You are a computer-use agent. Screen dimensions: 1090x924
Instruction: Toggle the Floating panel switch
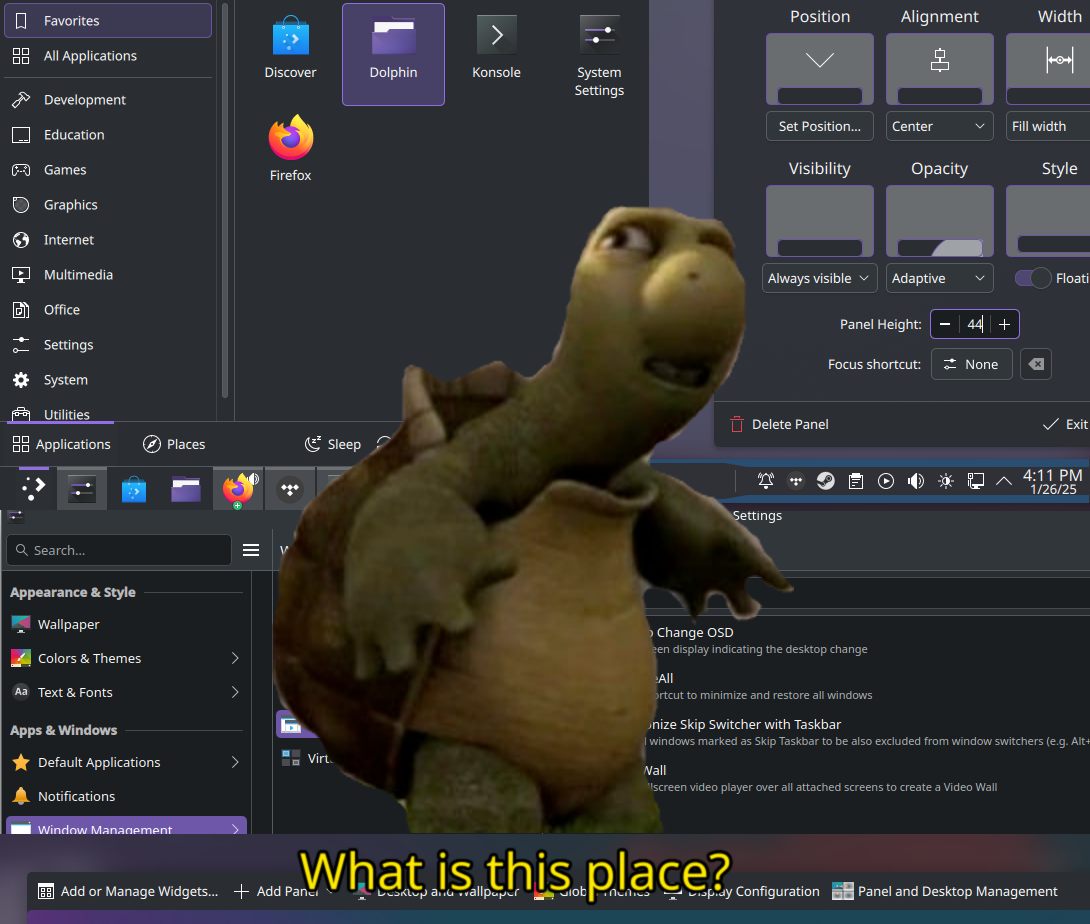(1032, 278)
